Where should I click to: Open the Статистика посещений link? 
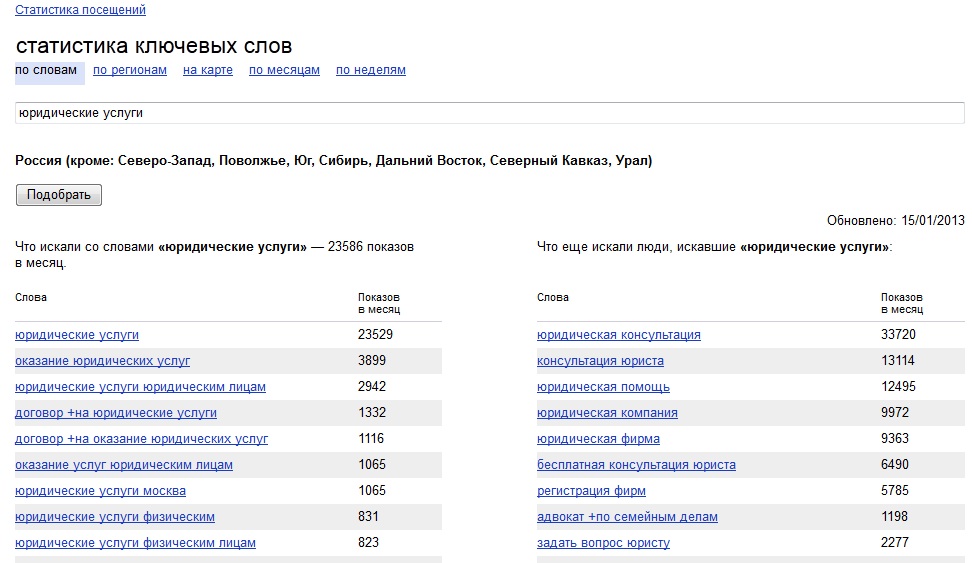click(81, 10)
